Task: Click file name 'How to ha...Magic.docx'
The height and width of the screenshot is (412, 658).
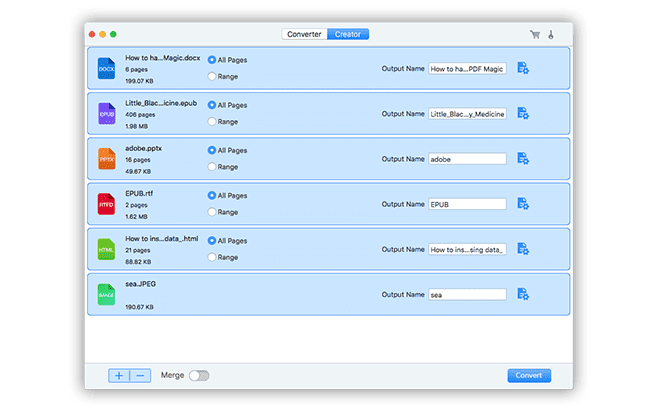Action: coord(162,58)
